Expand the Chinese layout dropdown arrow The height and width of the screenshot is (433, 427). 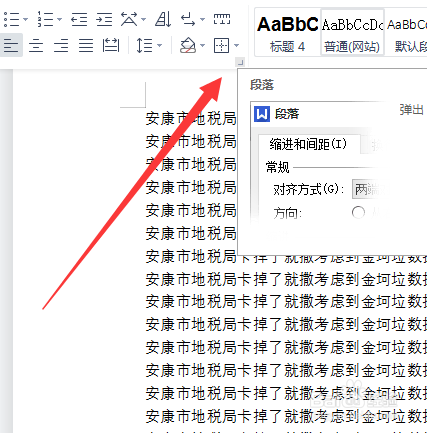pyautogui.click(x=143, y=19)
